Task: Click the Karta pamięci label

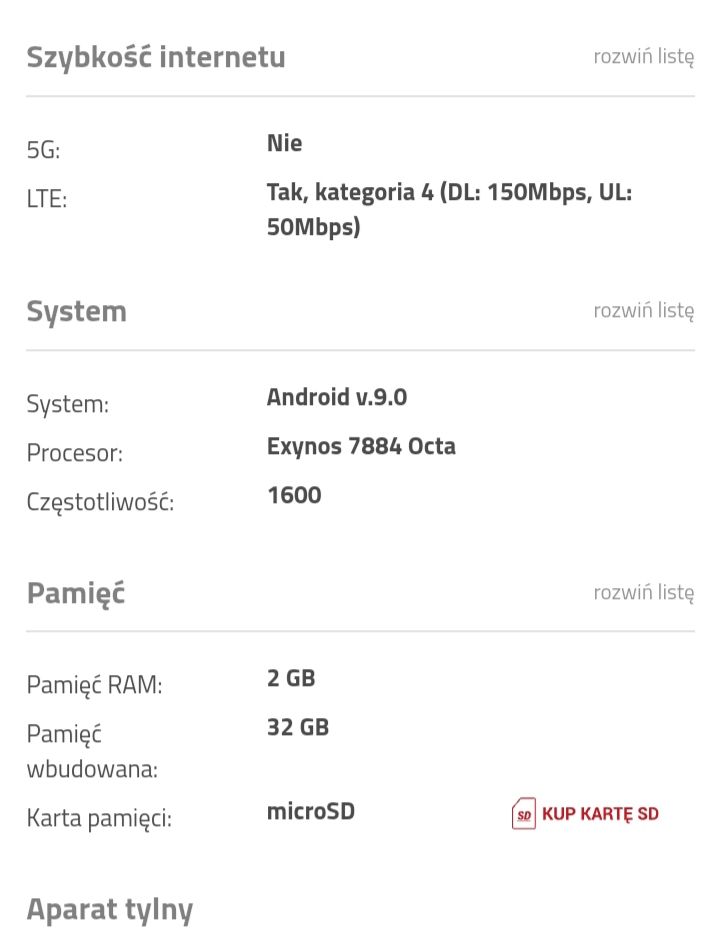Action: click(99, 819)
